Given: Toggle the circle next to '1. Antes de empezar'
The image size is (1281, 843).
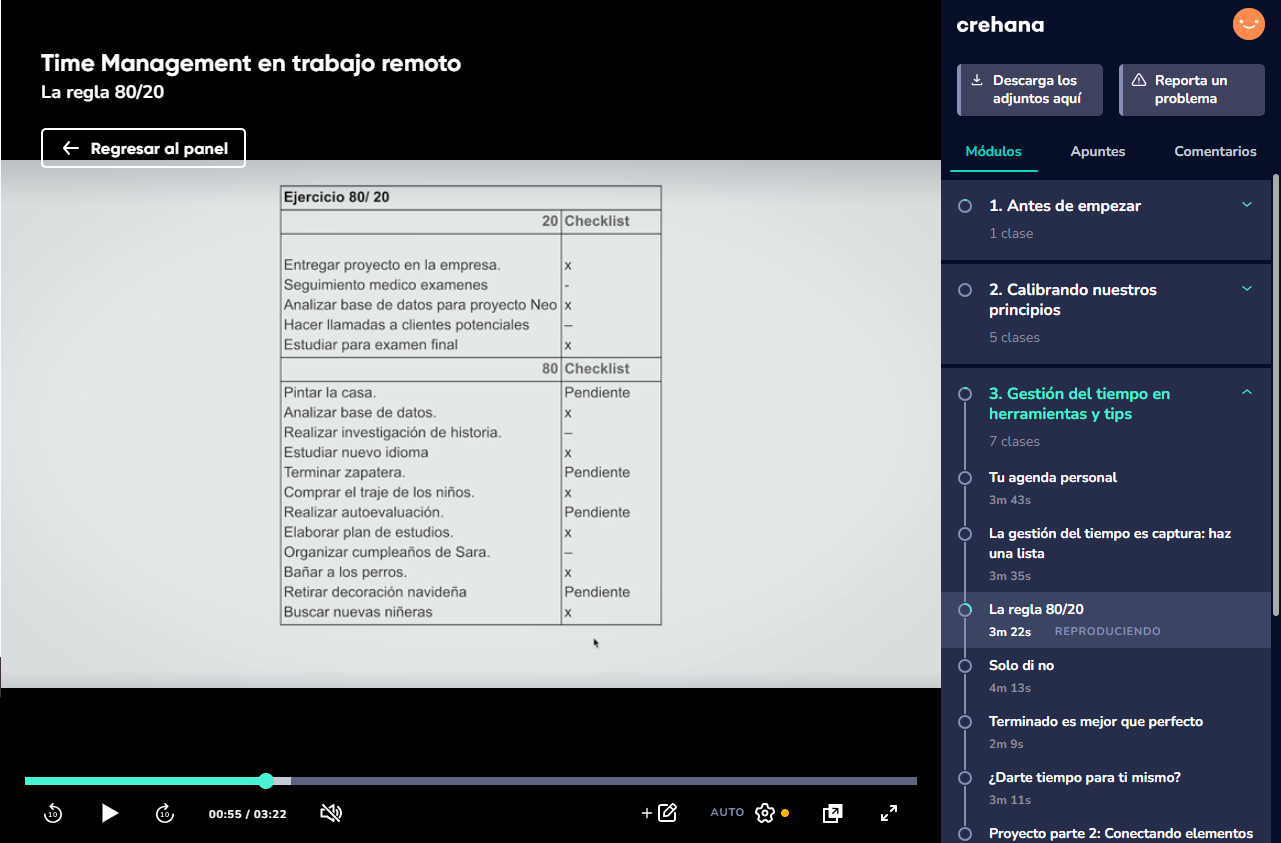Looking at the screenshot, I should pos(964,206).
